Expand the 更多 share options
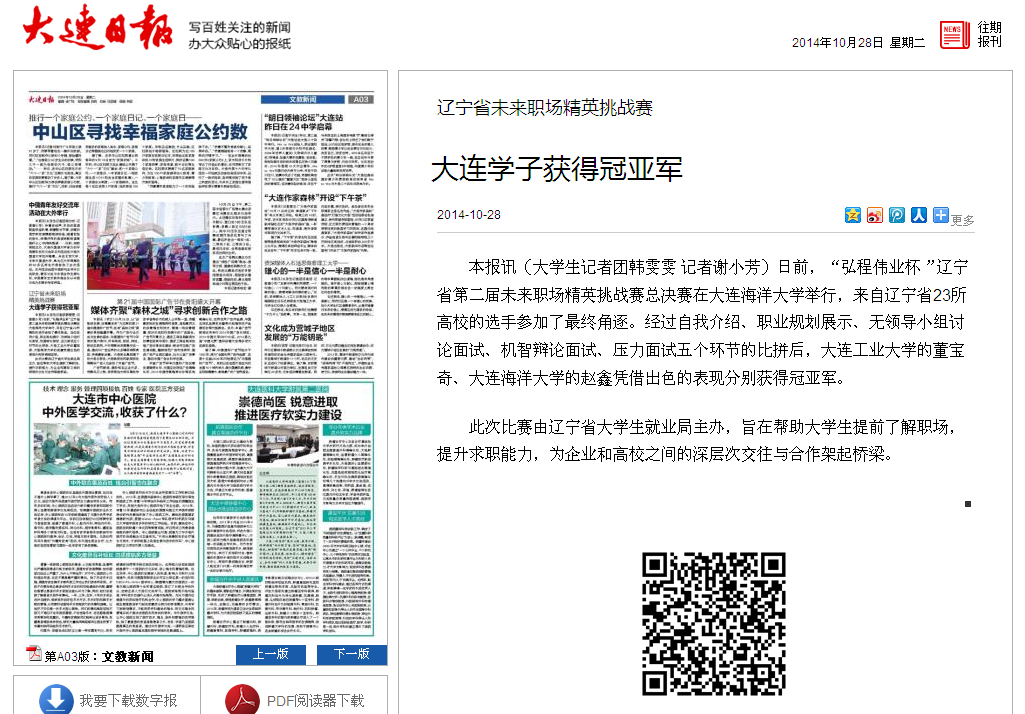The image size is (1025, 714). 962,220
